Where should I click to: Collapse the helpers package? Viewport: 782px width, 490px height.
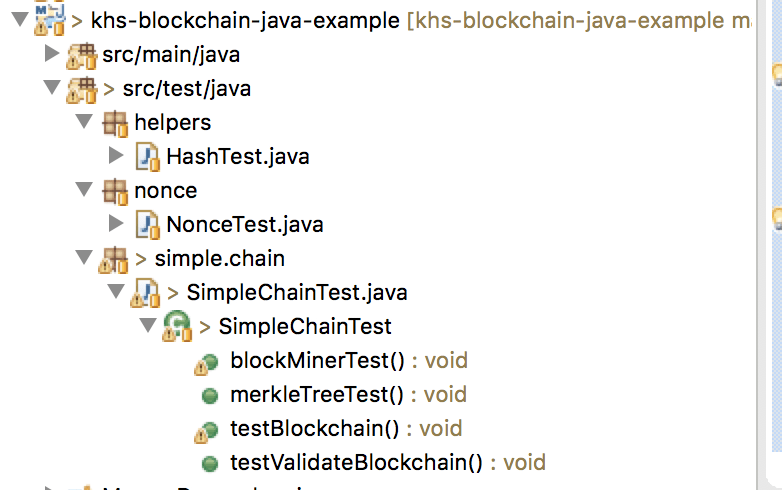click(84, 121)
